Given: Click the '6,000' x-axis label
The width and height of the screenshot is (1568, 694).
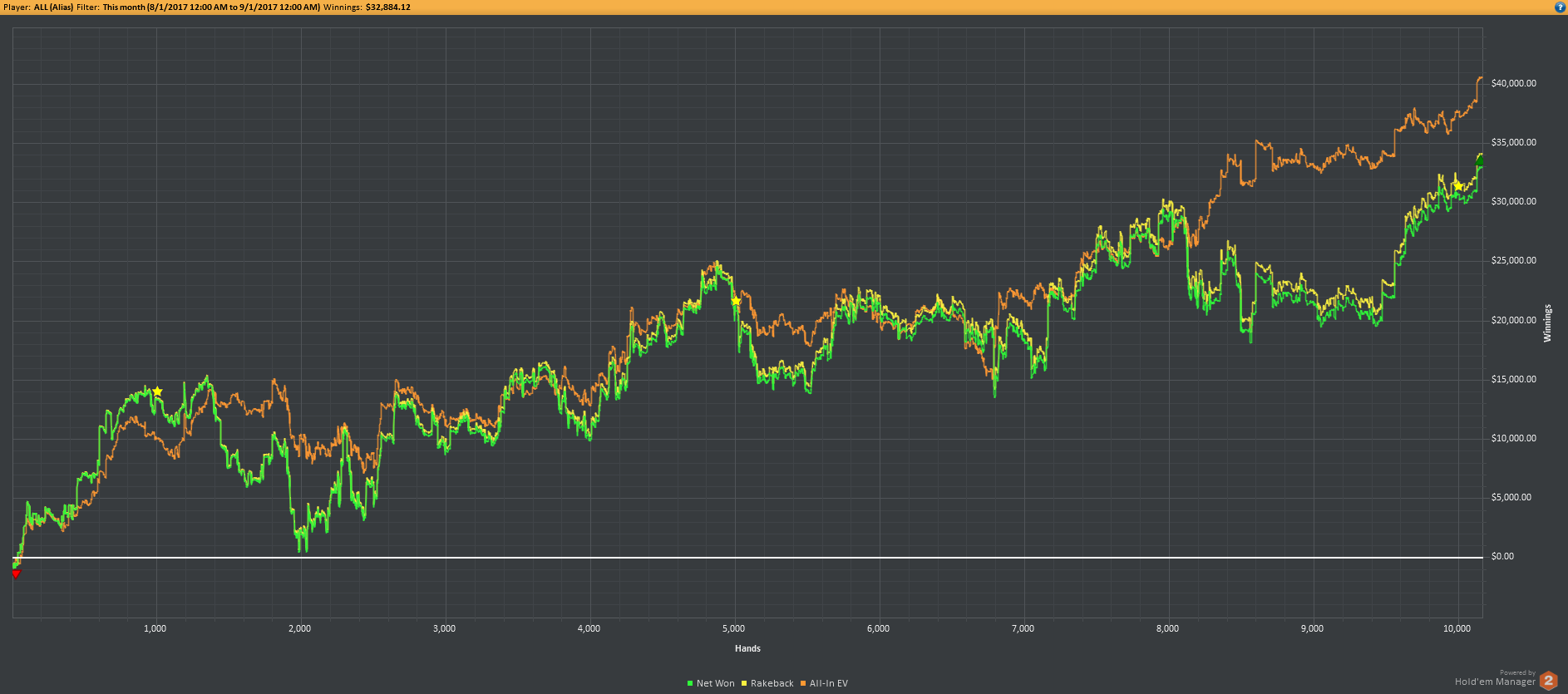Looking at the screenshot, I should tap(879, 628).
